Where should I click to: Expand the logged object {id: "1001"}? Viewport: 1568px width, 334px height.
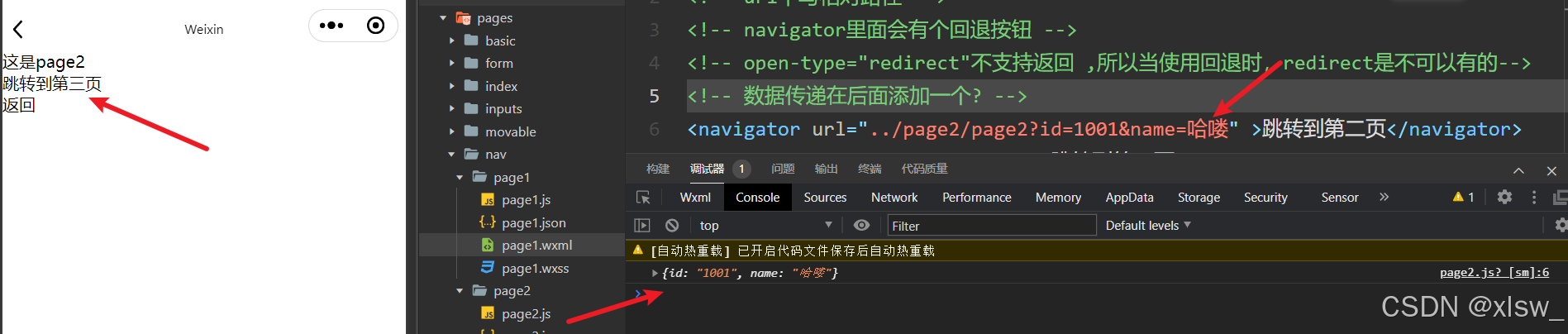655,273
